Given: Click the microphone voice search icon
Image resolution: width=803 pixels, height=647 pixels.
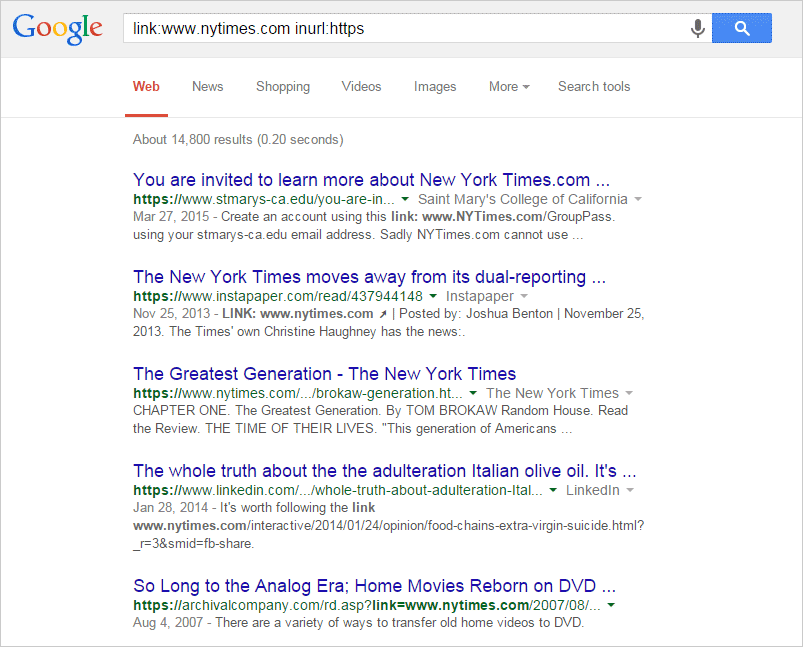Looking at the screenshot, I should click(x=697, y=28).
